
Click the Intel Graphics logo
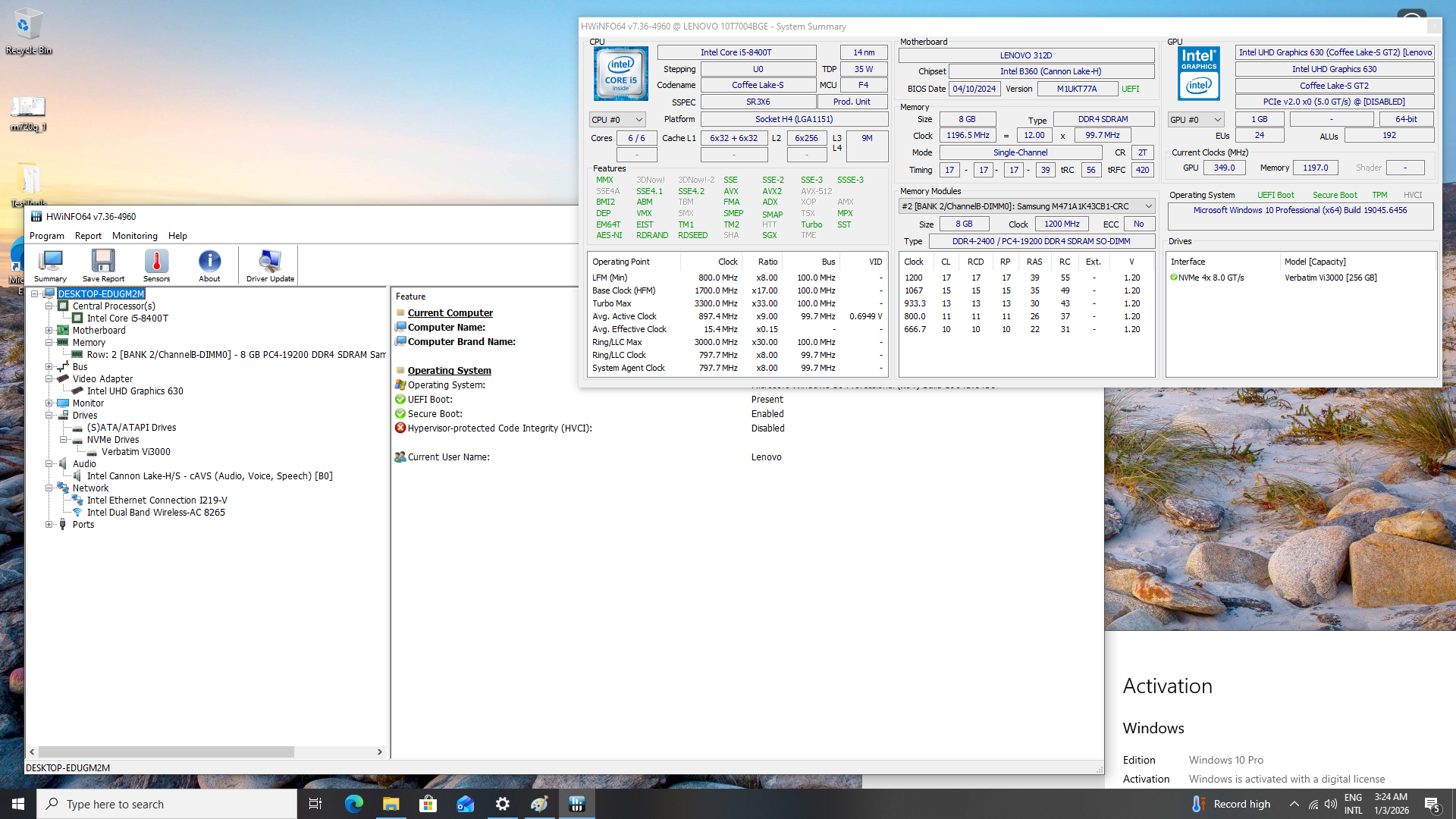click(1199, 74)
